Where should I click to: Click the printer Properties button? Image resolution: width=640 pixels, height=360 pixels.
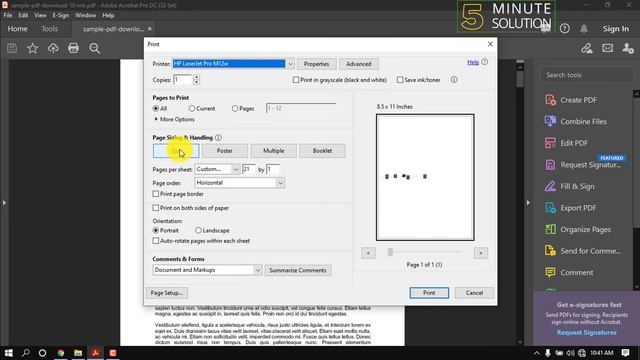[316, 64]
